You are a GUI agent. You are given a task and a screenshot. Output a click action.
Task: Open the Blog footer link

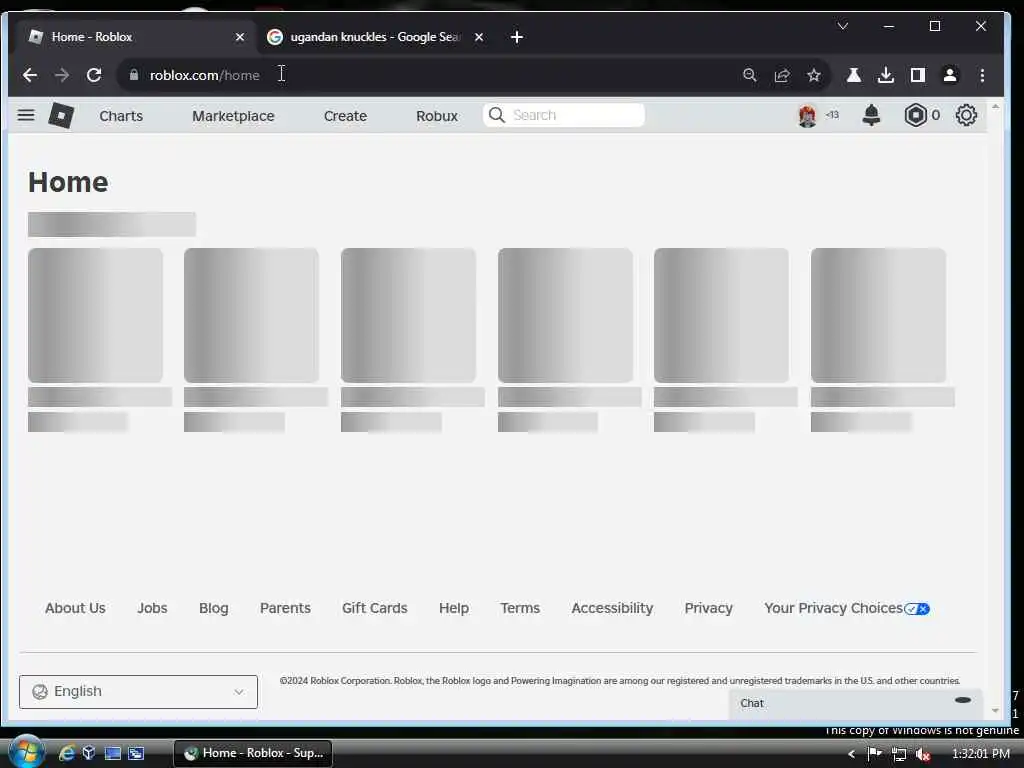214,608
